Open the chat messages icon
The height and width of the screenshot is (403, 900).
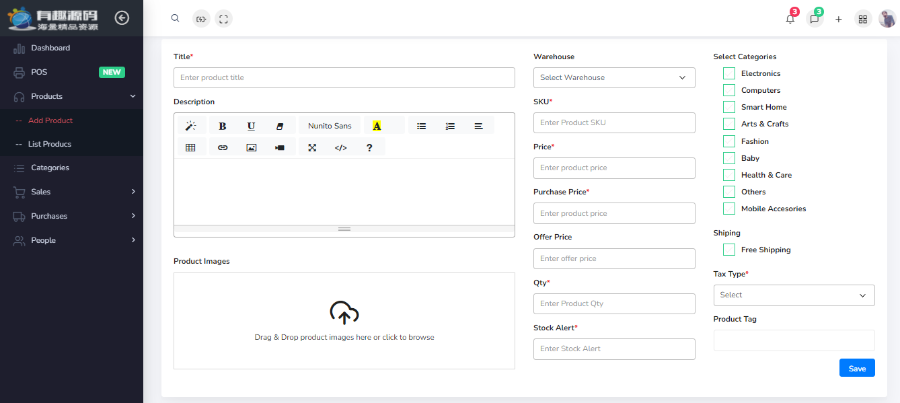[x=814, y=19]
